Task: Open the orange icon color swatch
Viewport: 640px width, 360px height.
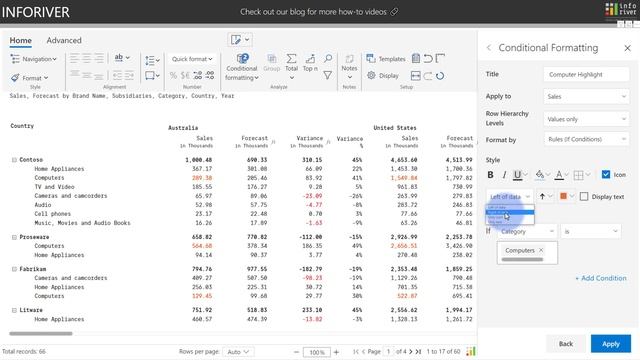Action: (x=567, y=196)
